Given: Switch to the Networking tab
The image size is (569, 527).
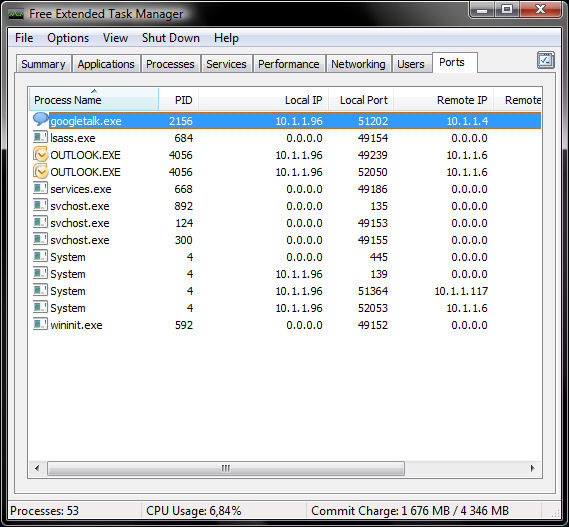Looking at the screenshot, I should 358,64.
